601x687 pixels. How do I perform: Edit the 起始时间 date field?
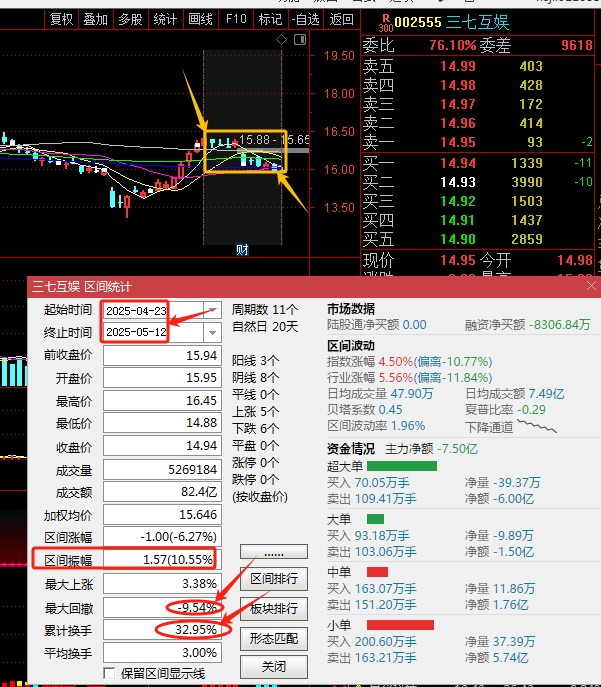[x=153, y=310]
